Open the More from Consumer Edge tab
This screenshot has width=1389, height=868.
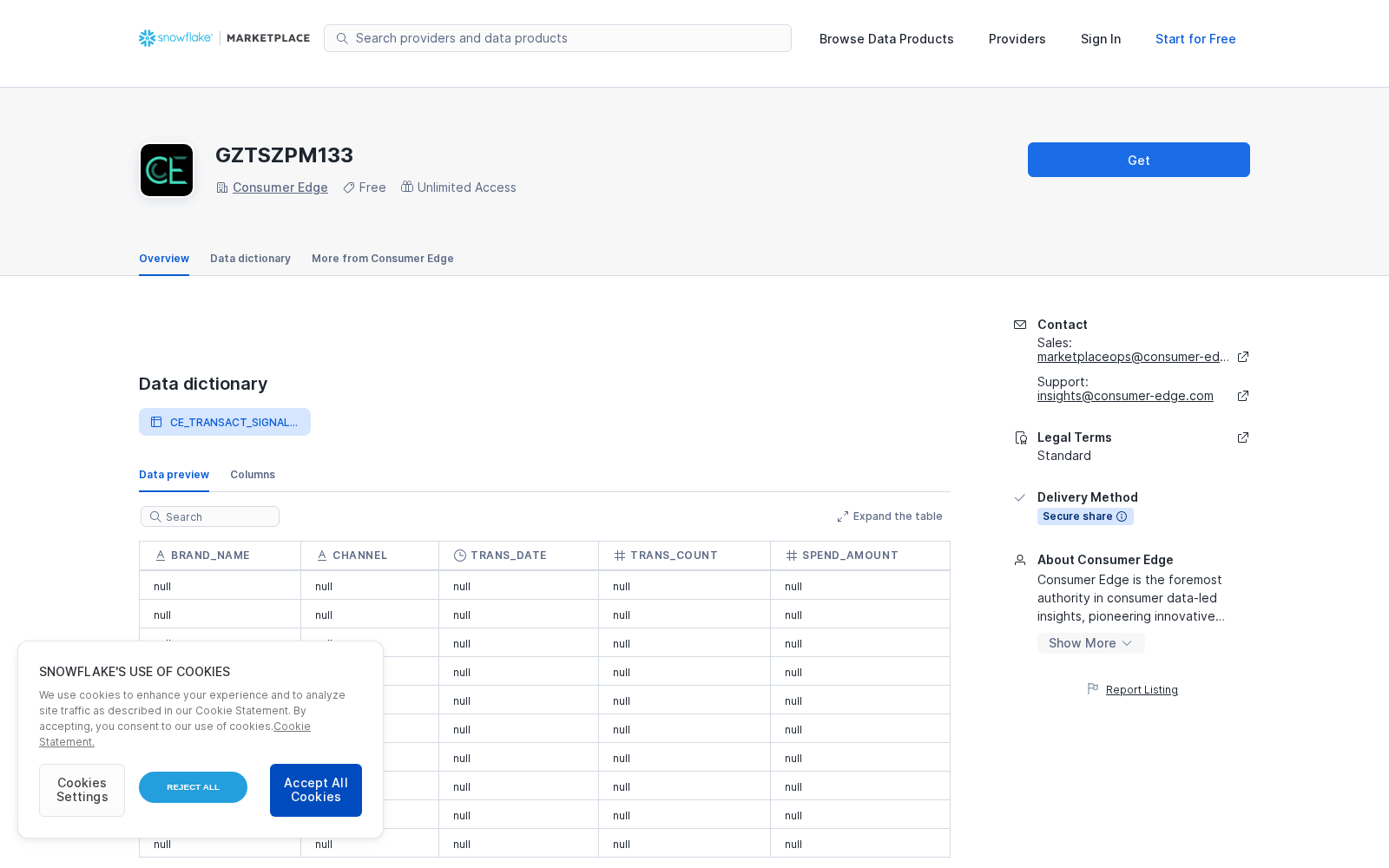[383, 259]
